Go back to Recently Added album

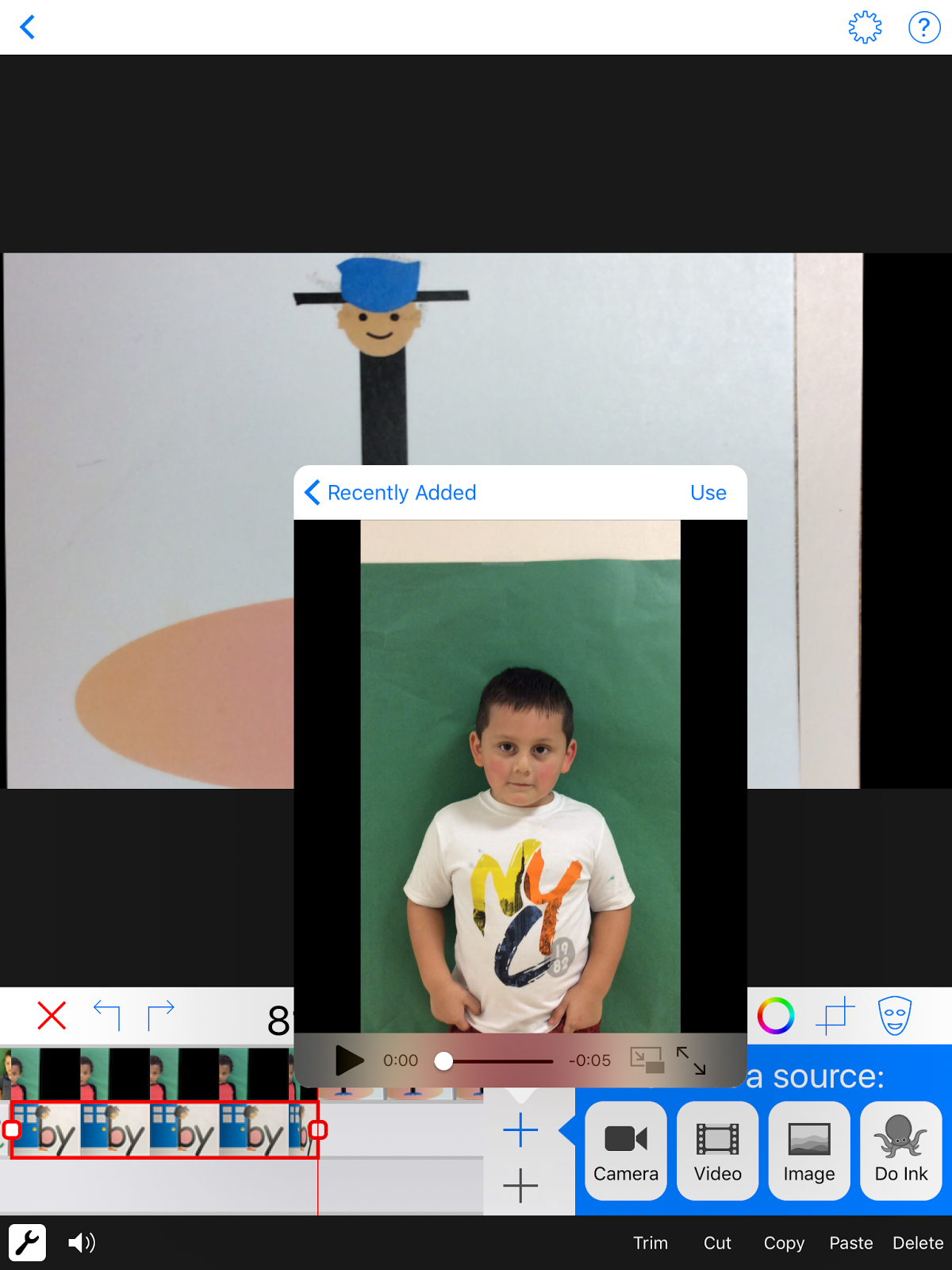[x=390, y=493]
